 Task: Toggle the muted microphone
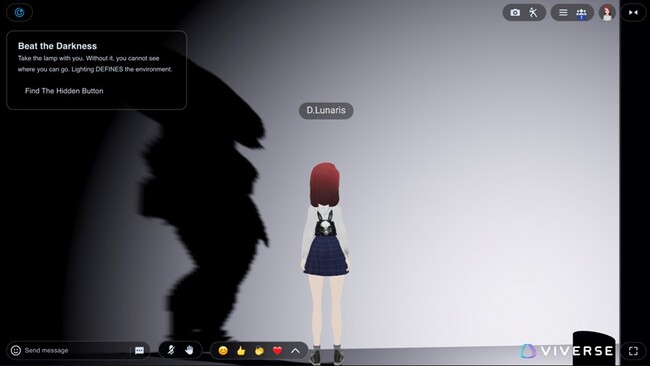coord(171,350)
